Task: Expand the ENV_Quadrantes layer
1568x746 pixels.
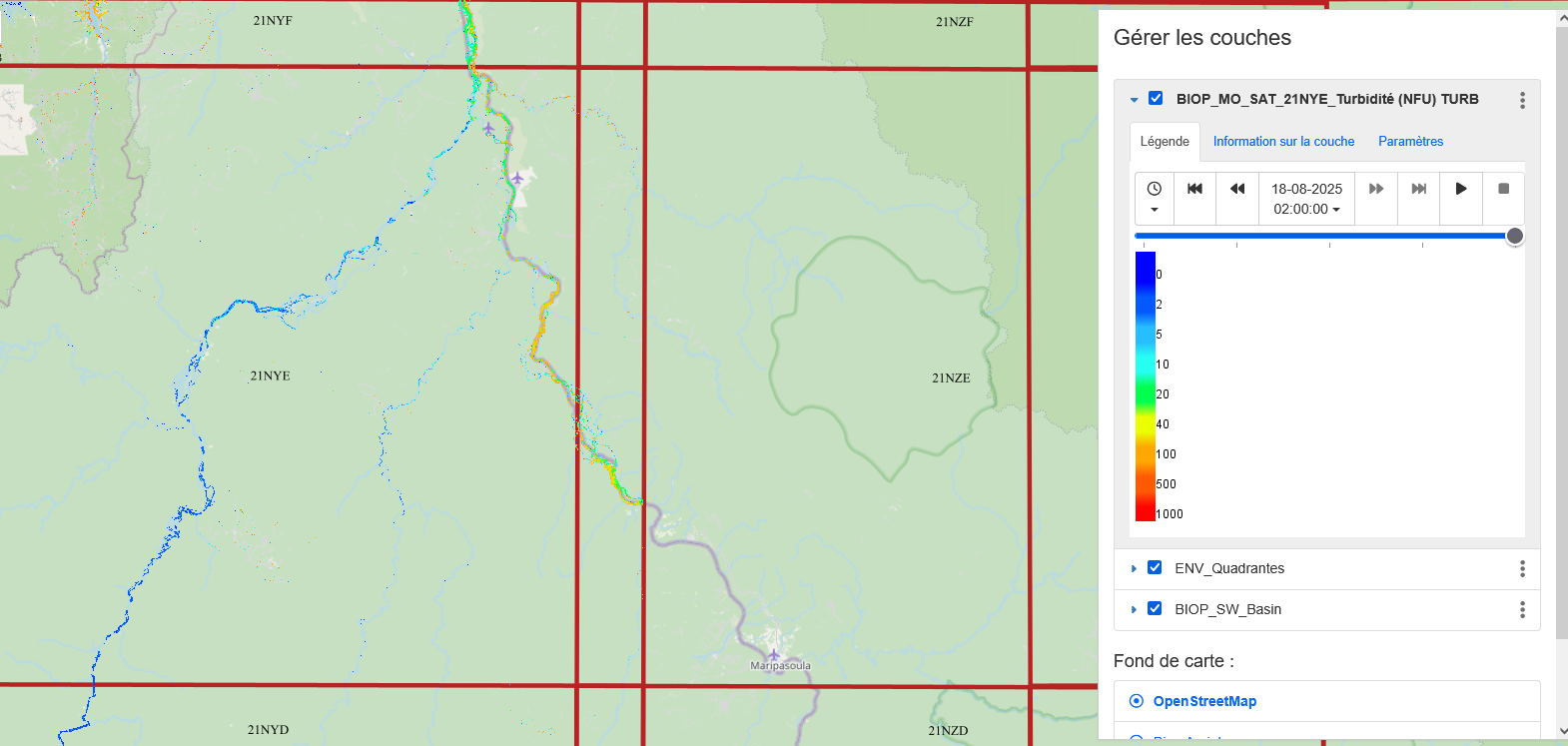Action: pos(1134,568)
